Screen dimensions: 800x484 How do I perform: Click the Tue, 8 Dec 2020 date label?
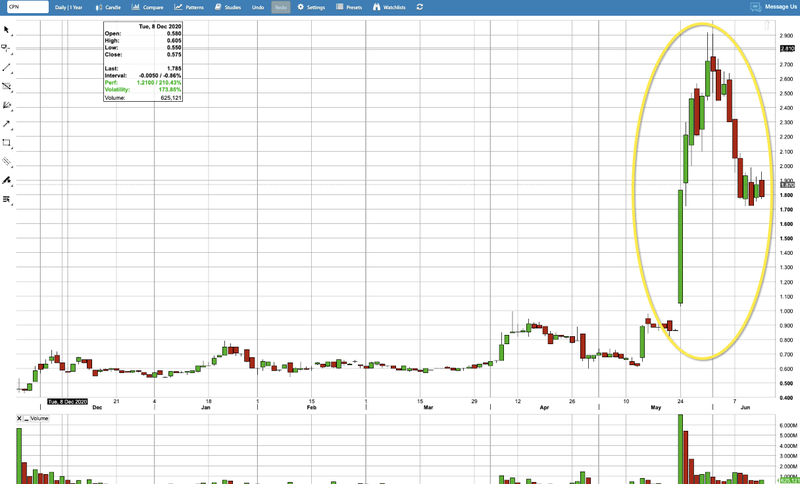68,402
